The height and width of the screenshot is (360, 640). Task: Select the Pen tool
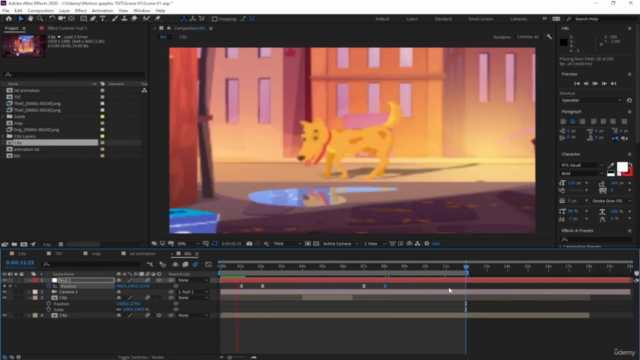click(93, 19)
